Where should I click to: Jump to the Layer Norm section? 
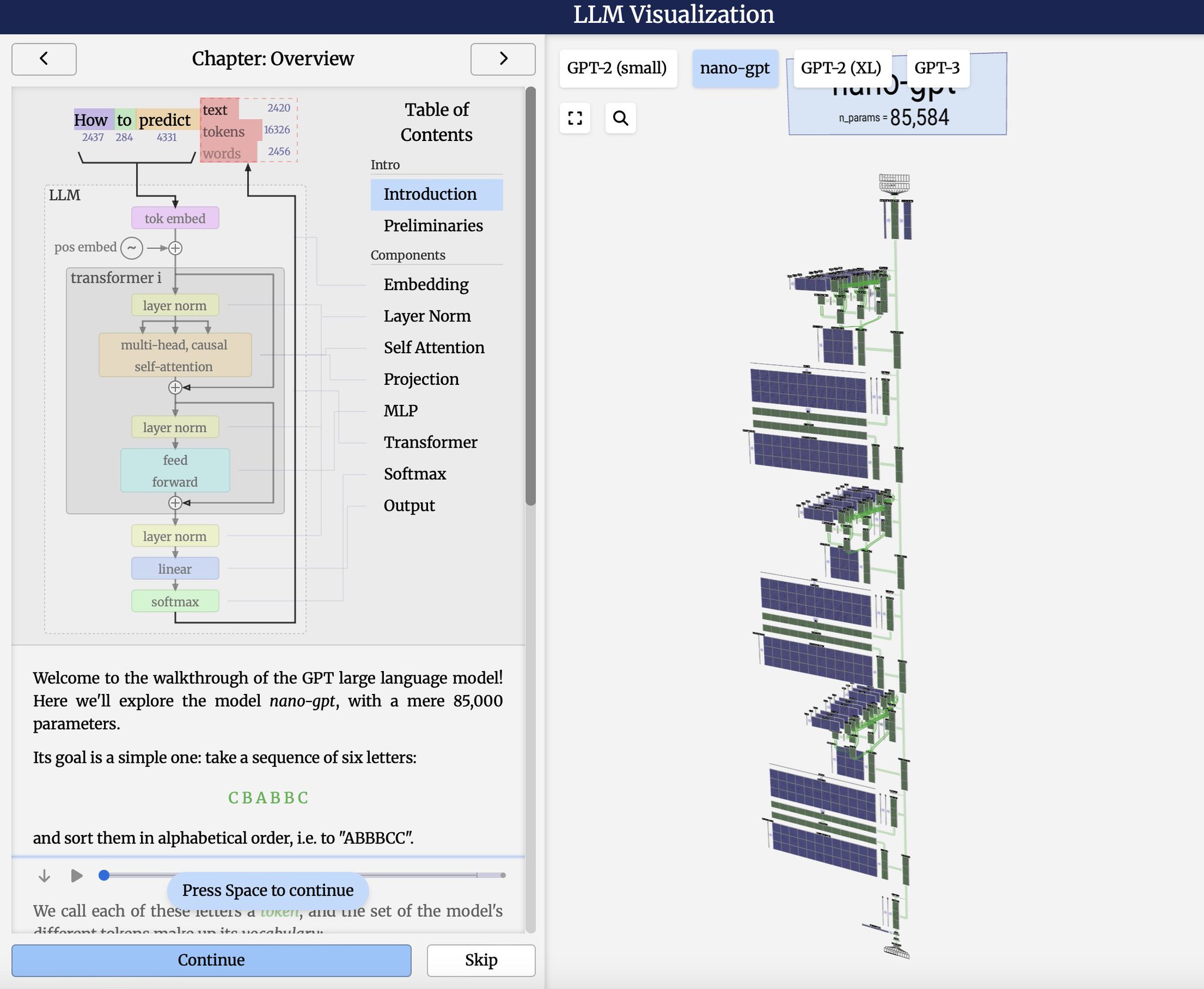pos(437,316)
